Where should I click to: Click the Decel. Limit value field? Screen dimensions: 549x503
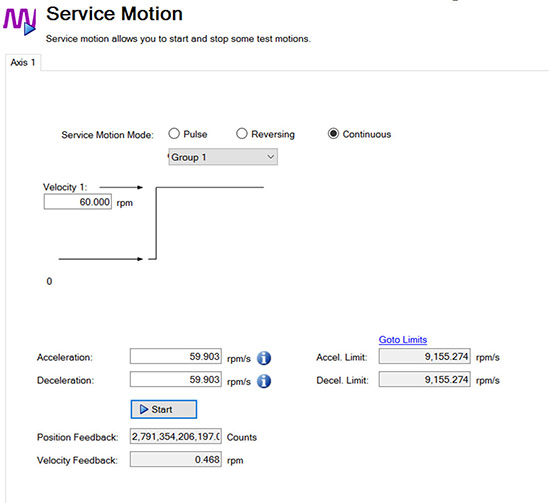(x=425, y=379)
